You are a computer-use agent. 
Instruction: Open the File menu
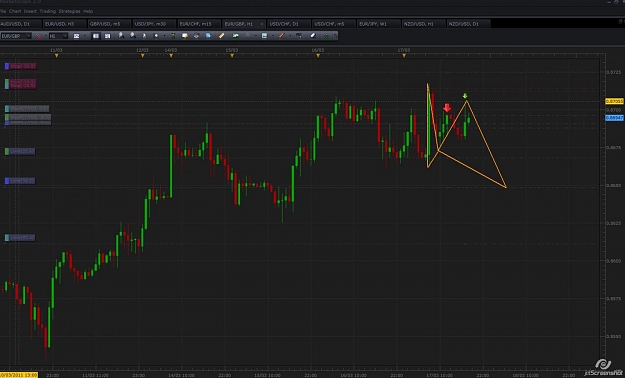pyautogui.click(x=3, y=11)
